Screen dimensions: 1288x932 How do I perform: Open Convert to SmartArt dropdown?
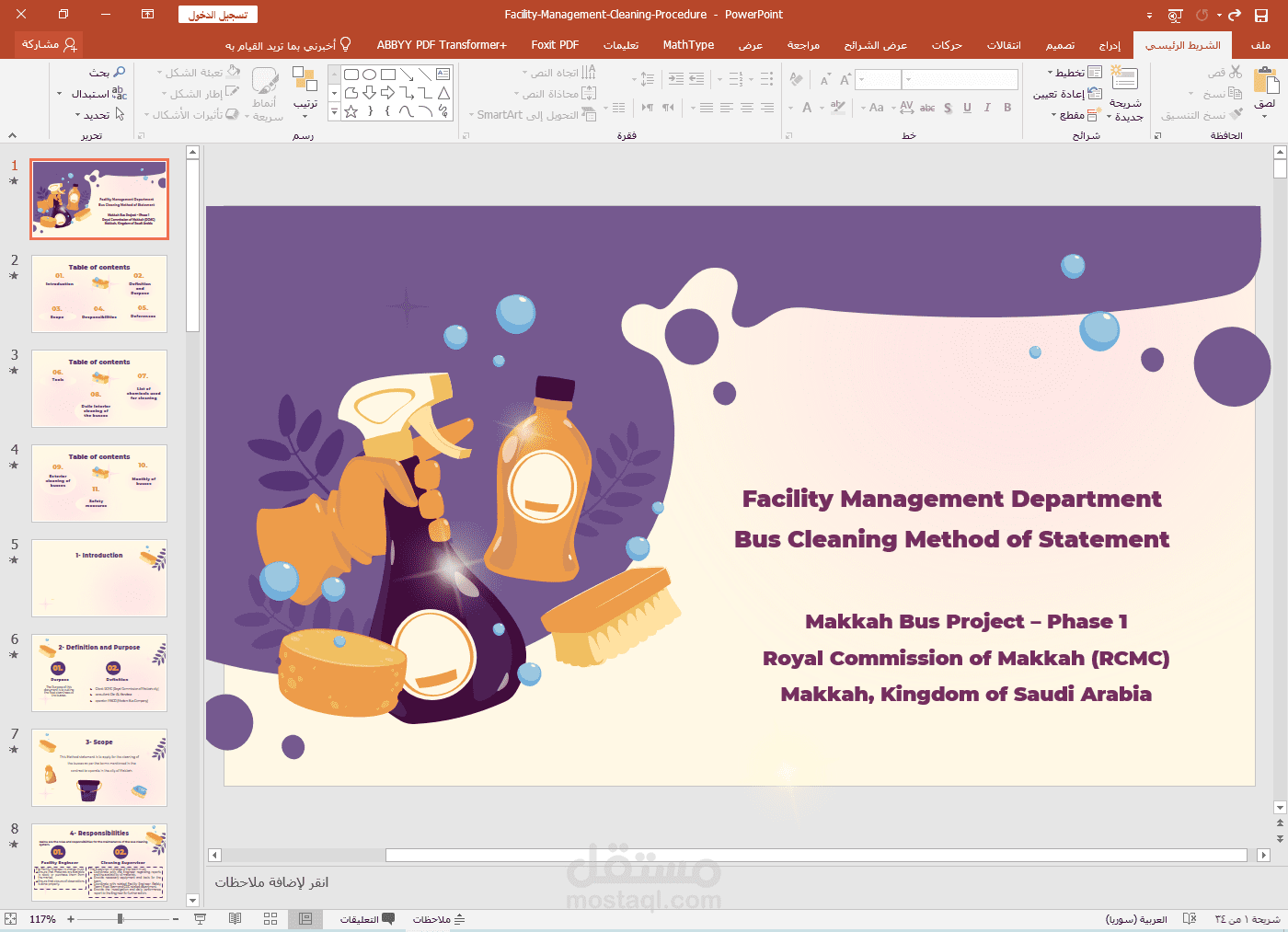click(x=533, y=115)
